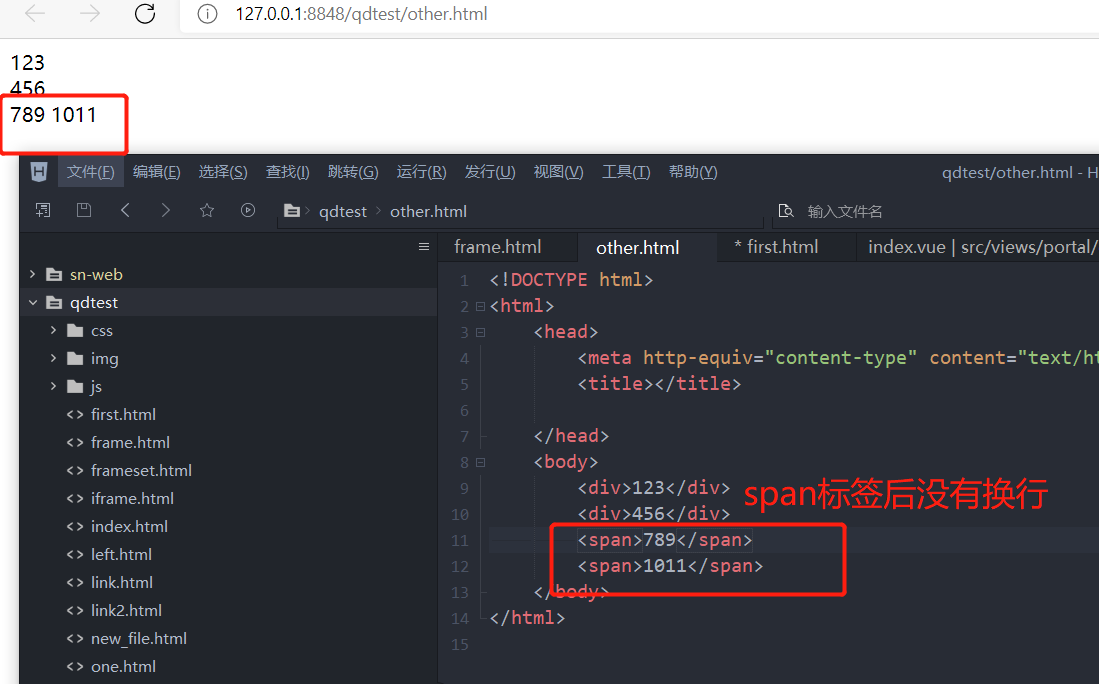
Task: Open the 查找(I) menu
Action: pos(287,172)
